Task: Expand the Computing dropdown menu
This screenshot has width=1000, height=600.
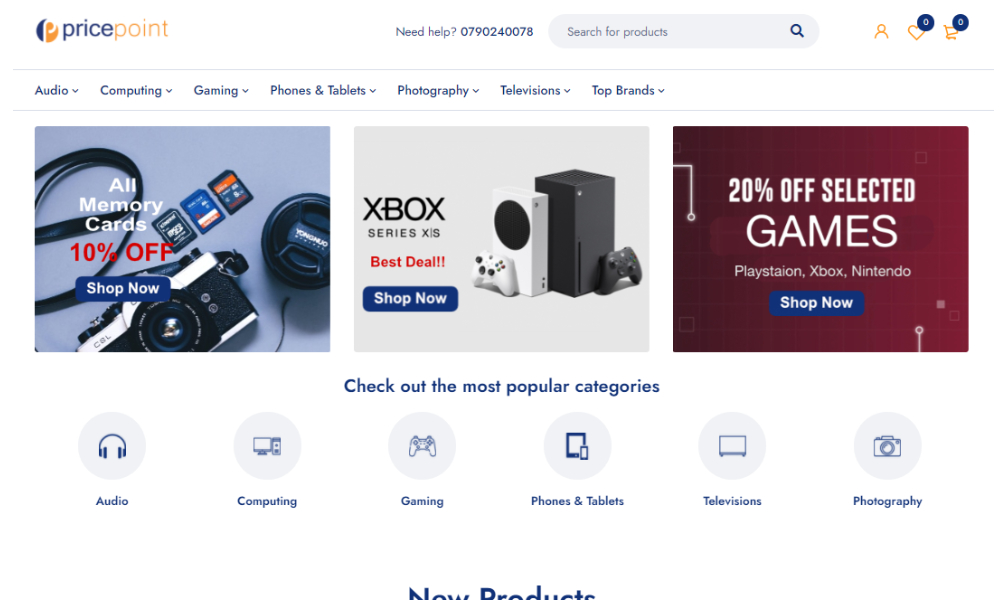Action: click(136, 91)
